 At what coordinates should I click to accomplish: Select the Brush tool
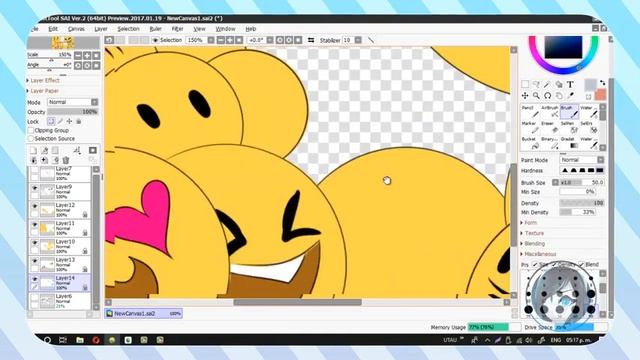pos(569,112)
